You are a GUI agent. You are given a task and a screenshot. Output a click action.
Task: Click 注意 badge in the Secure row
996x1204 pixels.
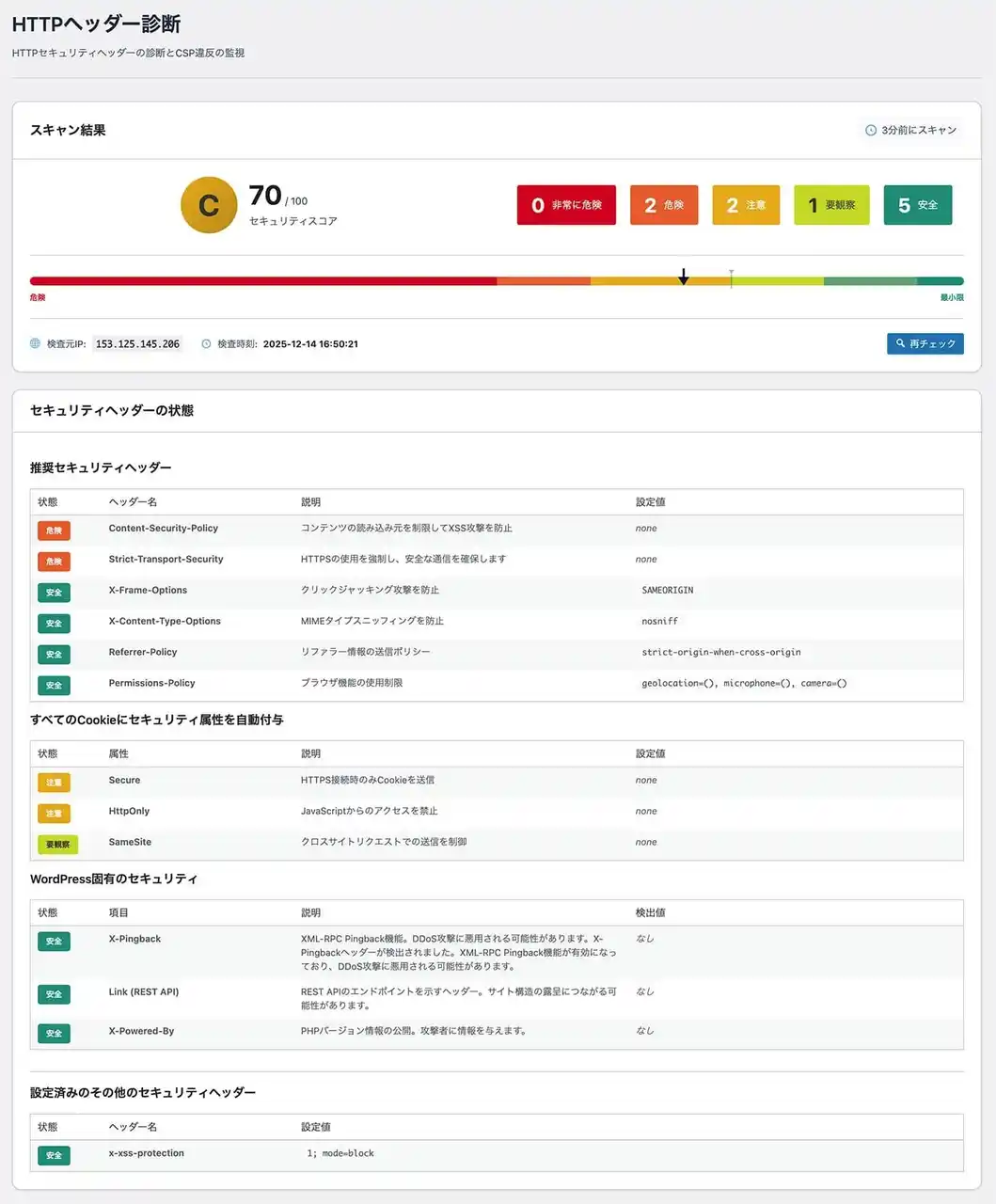click(x=54, y=783)
